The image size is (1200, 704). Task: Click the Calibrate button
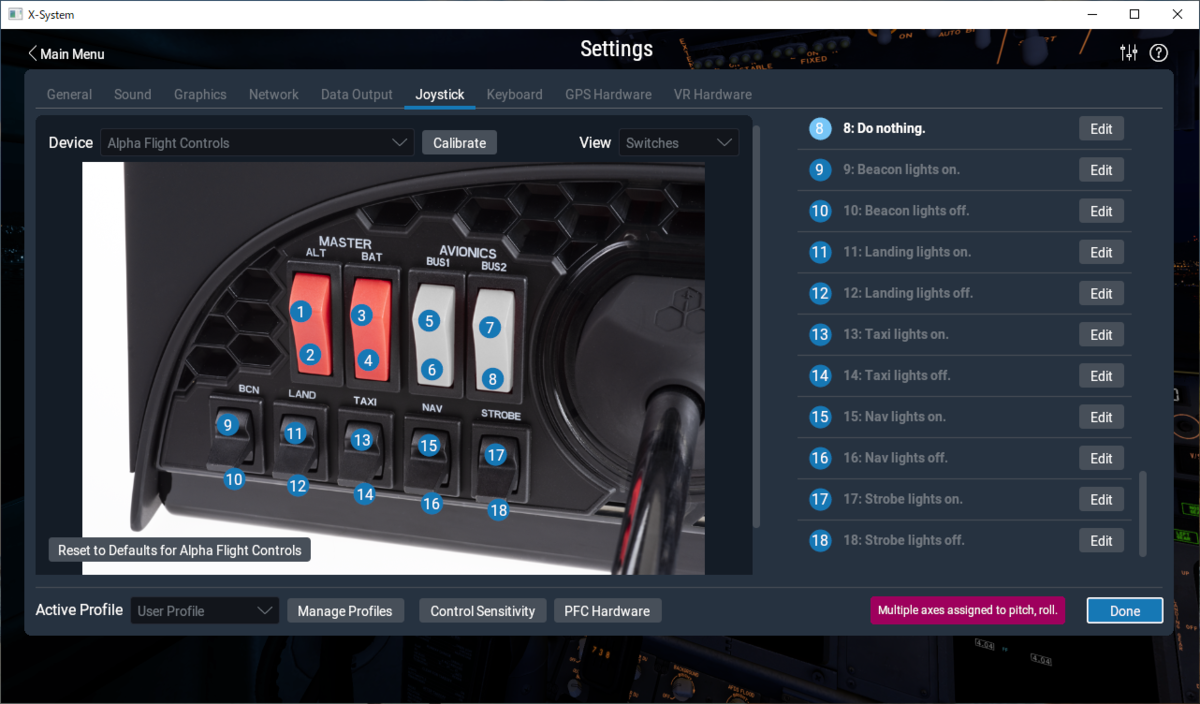point(459,143)
